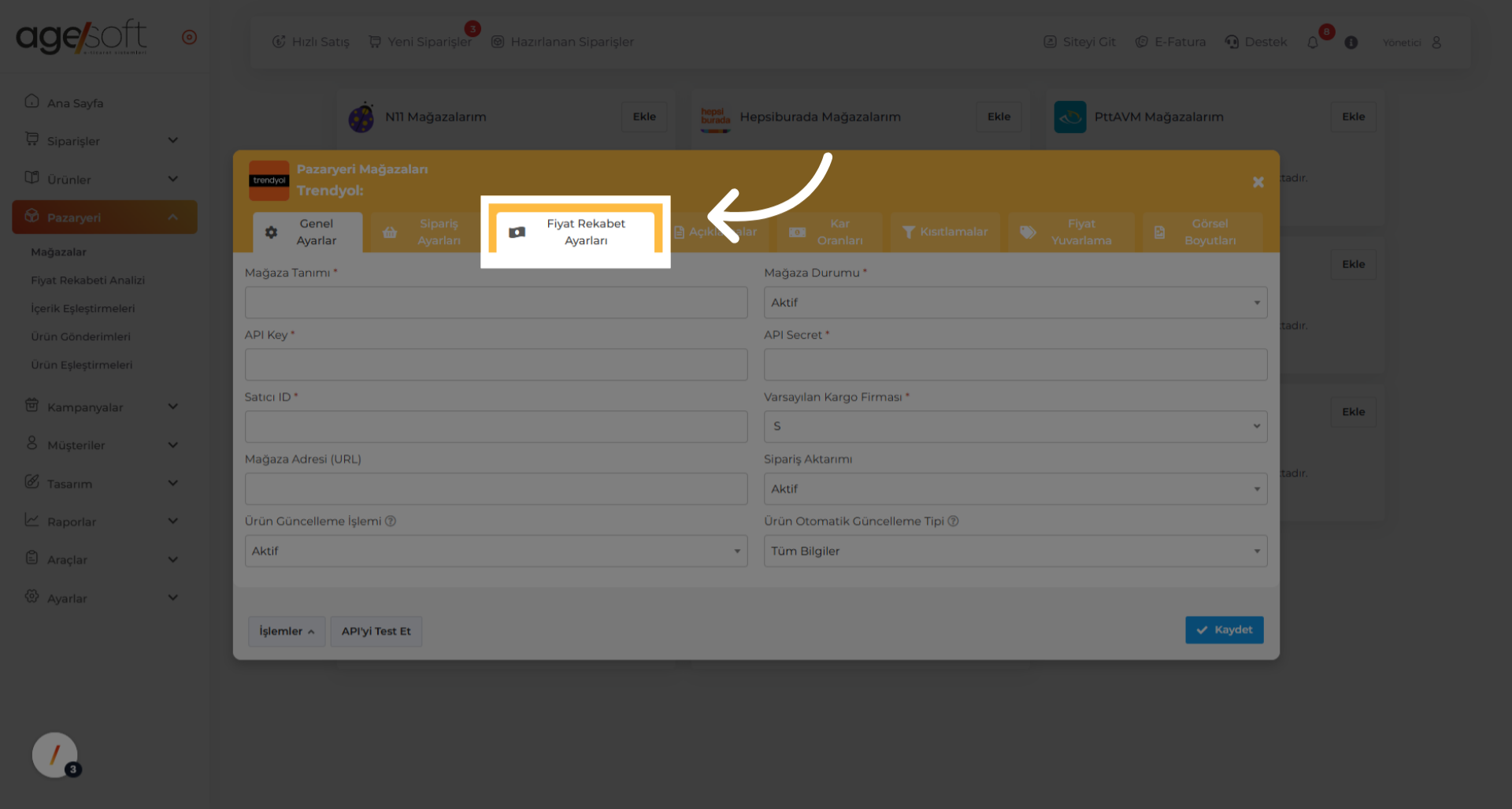Click the API Key input field
Screen dimensions: 1512x809
pyautogui.click(x=496, y=365)
